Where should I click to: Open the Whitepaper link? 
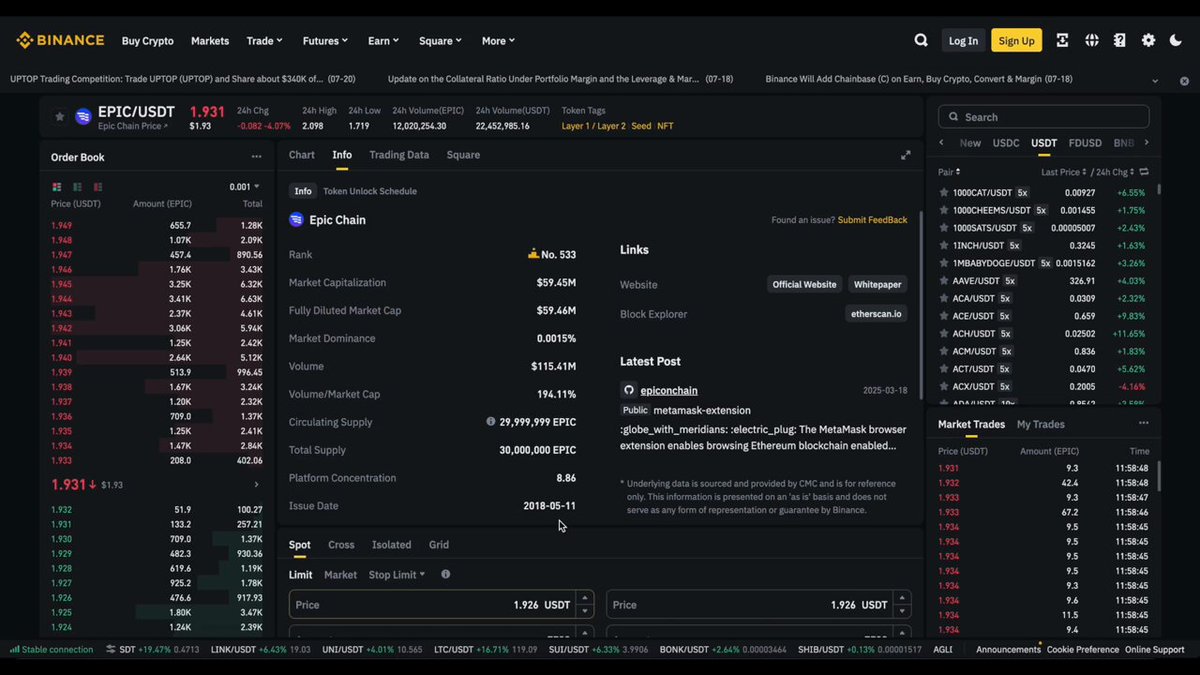tap(877, 285)
